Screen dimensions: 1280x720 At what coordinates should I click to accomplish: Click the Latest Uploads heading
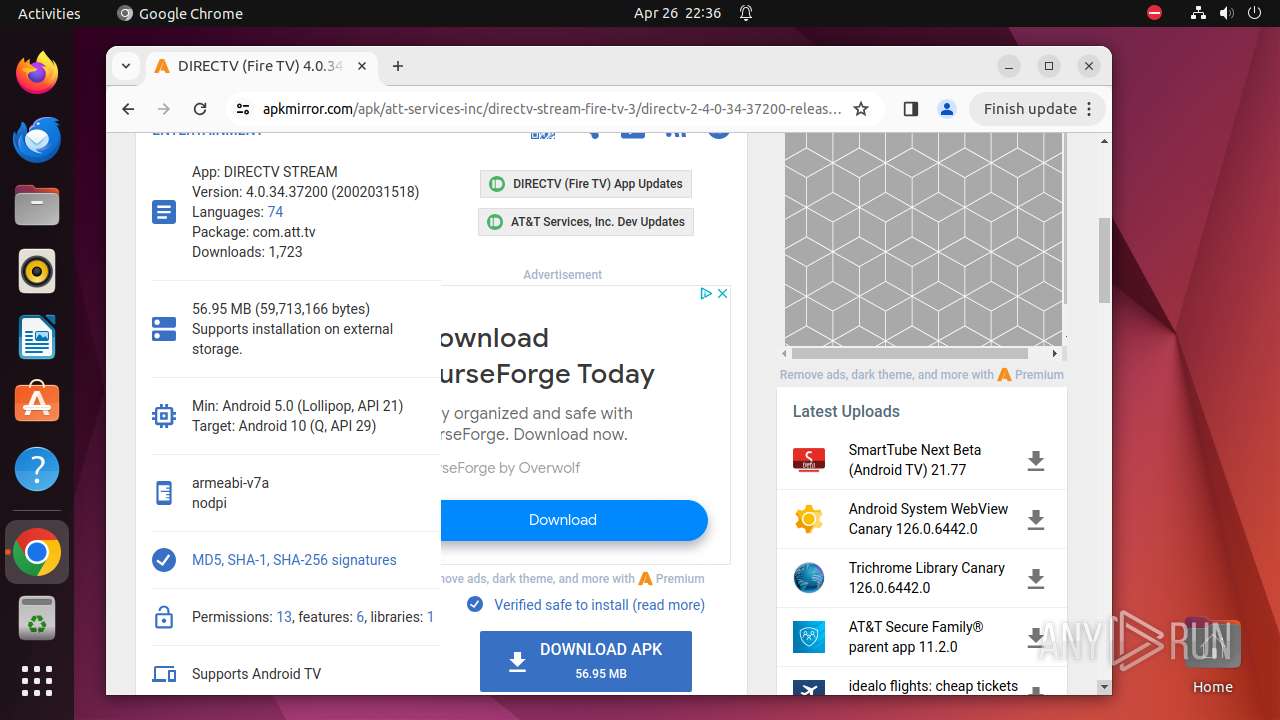click(x=846, y=411)
